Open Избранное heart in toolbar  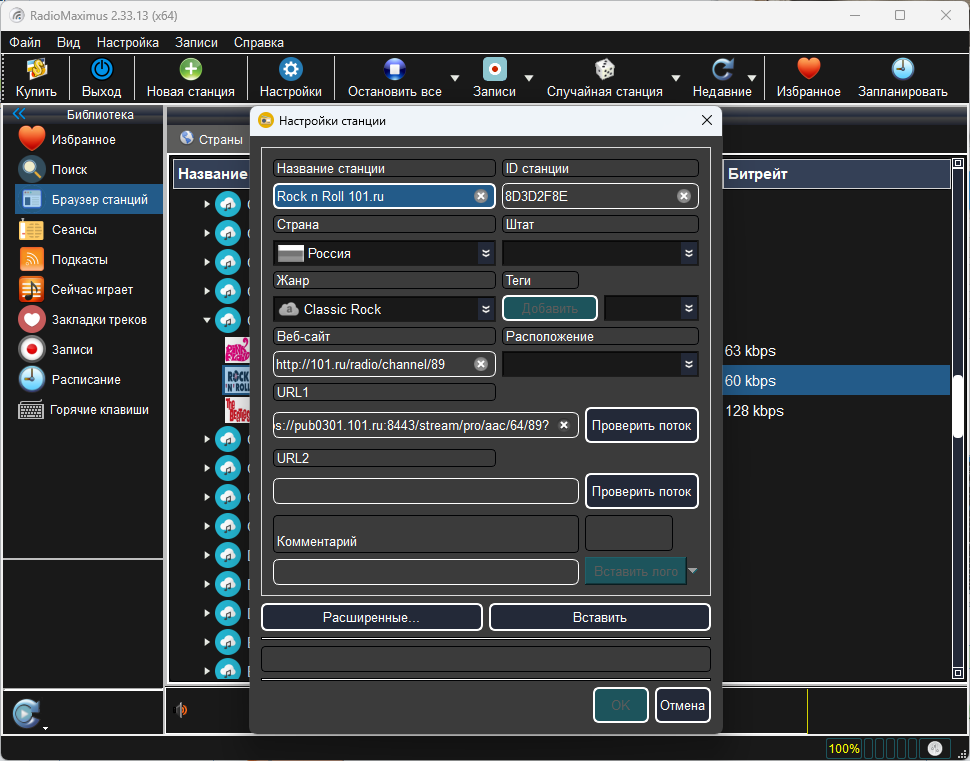coord(809,69)
